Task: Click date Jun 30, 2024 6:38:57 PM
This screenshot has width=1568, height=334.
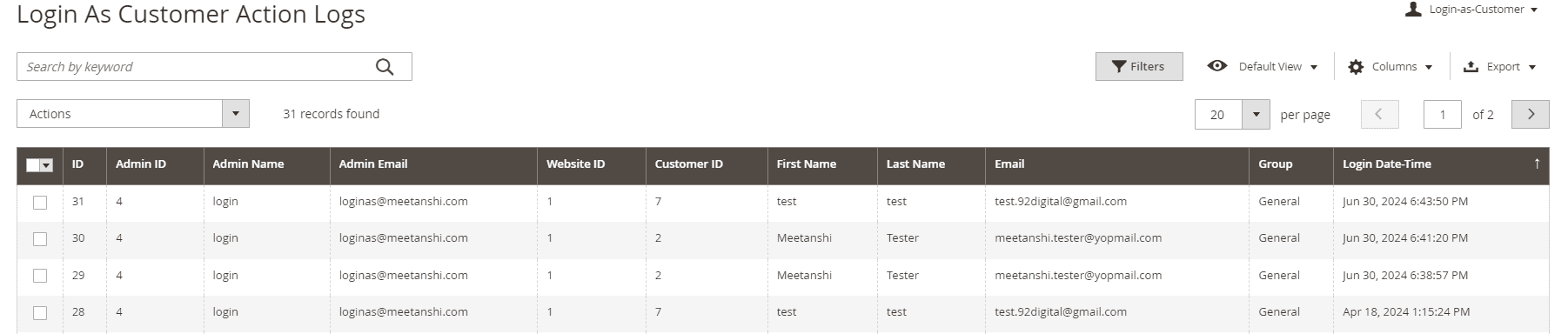Action: tap(1404, 275)
